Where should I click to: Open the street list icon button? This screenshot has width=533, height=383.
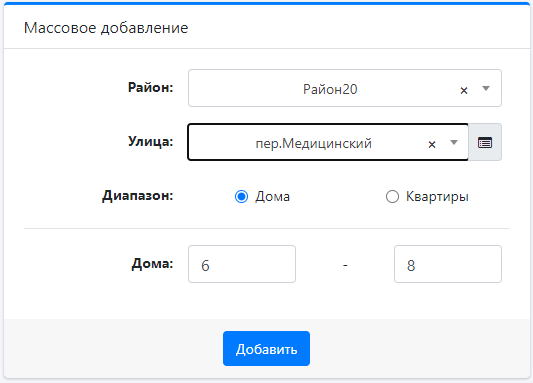(485, 142)
